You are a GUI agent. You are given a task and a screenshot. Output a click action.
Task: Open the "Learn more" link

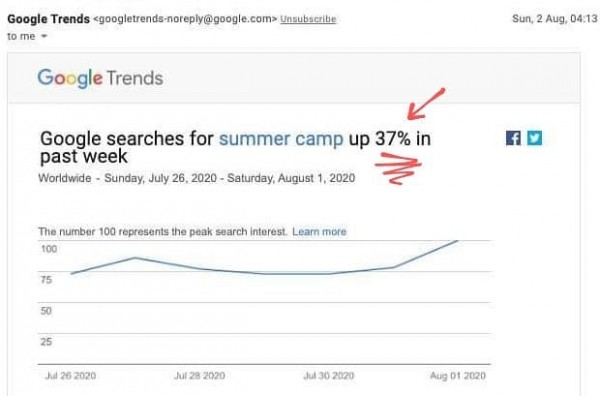tap(319, 231)
